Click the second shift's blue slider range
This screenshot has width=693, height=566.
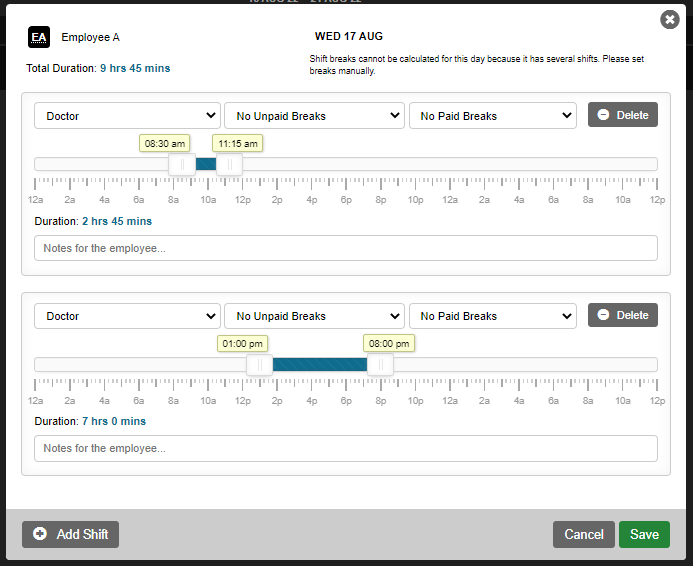pyautogui.click(x=320, y=365)
